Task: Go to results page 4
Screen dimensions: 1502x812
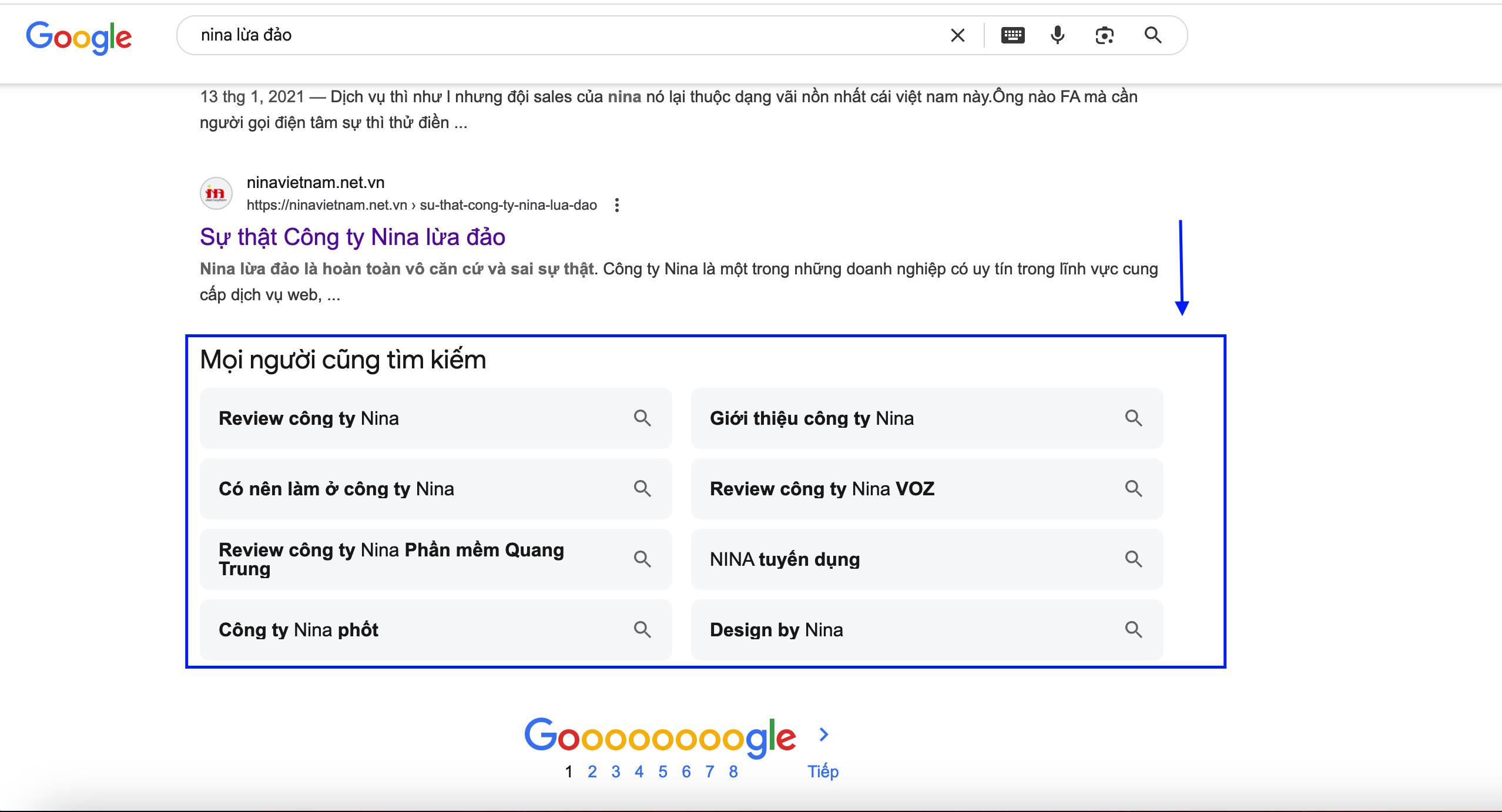Action: point(639,771)
